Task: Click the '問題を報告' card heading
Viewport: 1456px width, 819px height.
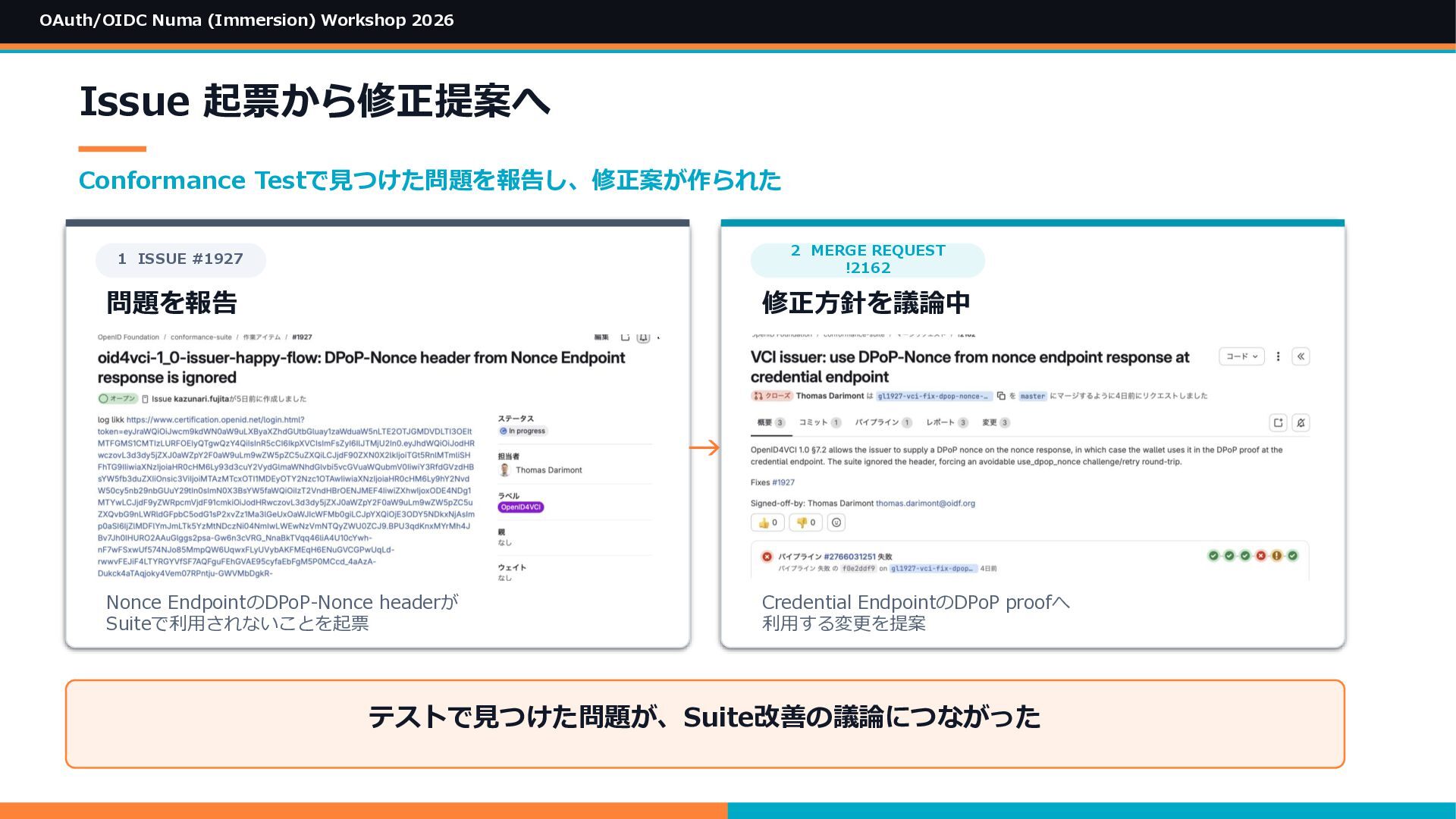Action: coord(171,303)
